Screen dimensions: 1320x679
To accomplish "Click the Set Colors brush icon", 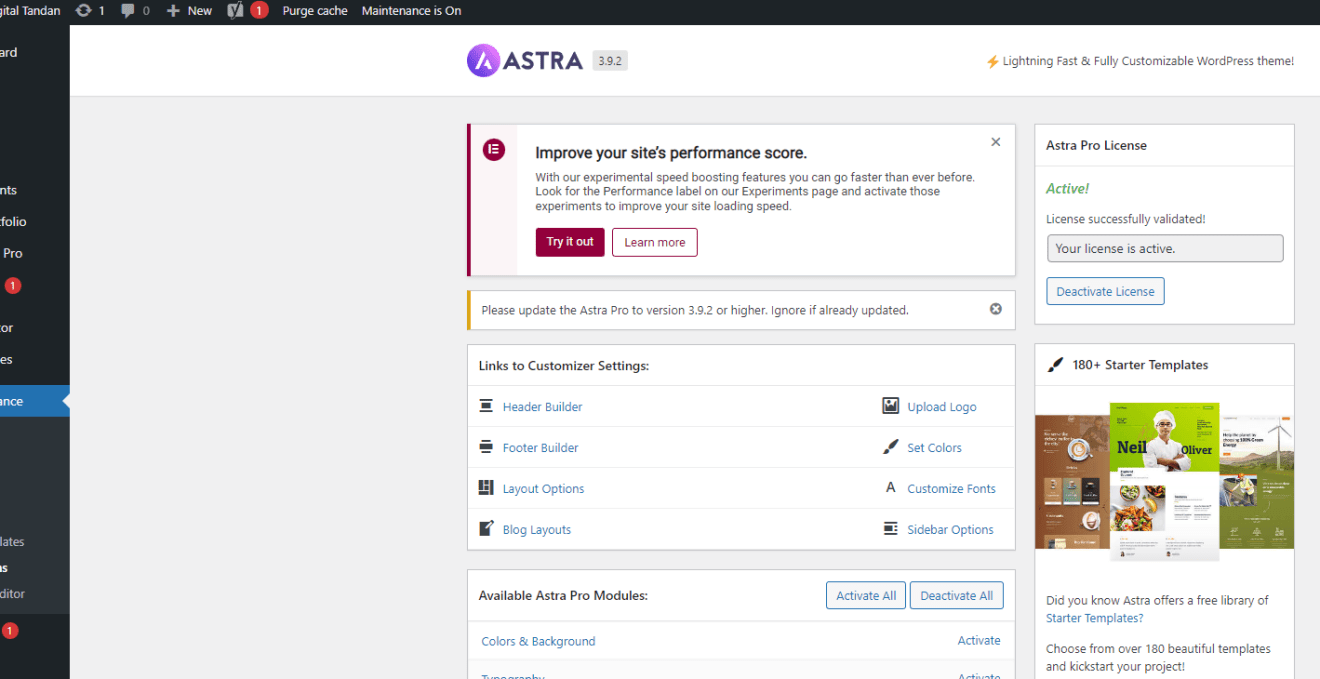I will tap(890, 447).
